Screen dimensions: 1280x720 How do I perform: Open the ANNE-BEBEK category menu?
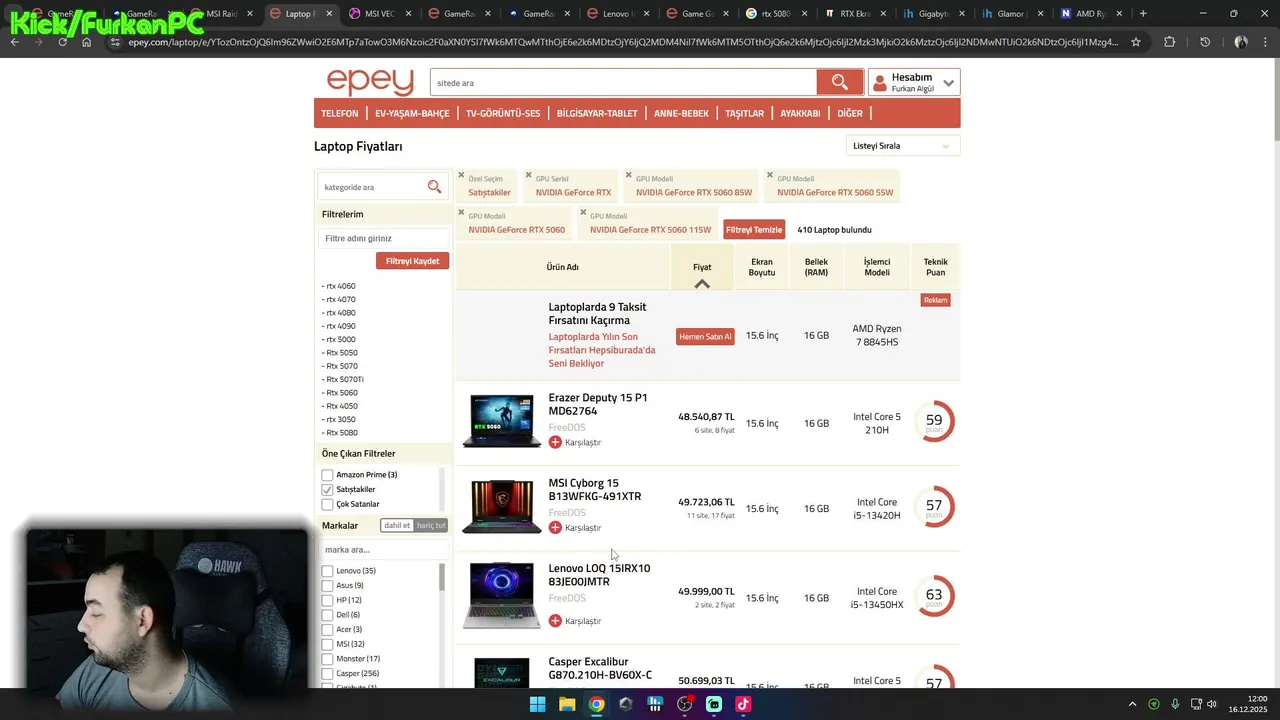pos(681,113)
